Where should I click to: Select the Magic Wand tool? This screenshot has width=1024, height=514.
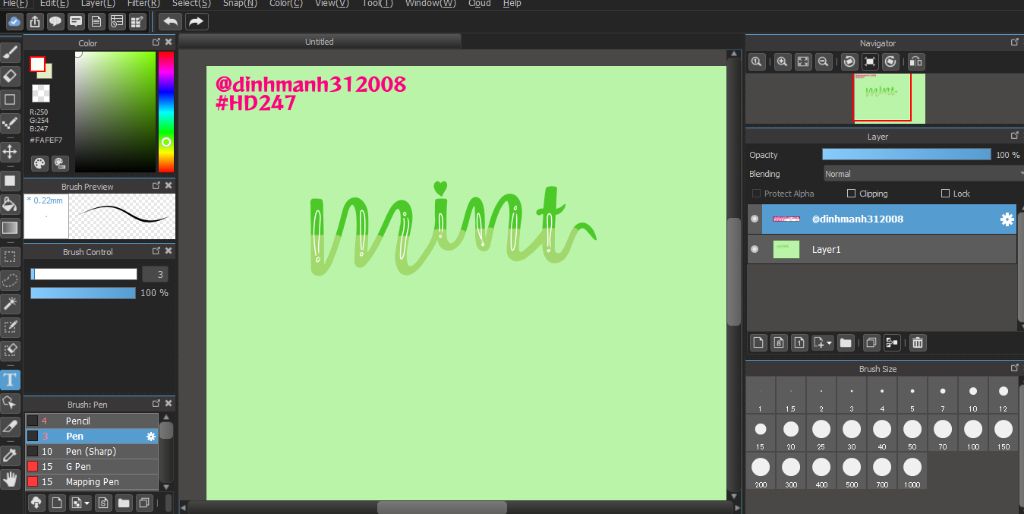pos(10,304)
